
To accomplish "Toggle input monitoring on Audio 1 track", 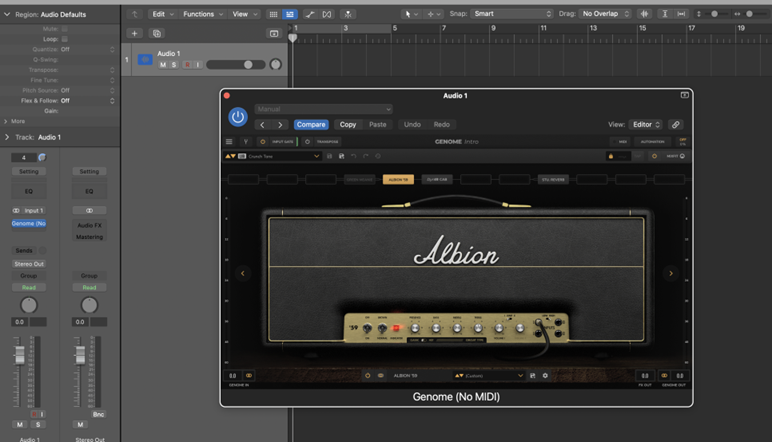I will pyautogui.click(x=198, y=64).
